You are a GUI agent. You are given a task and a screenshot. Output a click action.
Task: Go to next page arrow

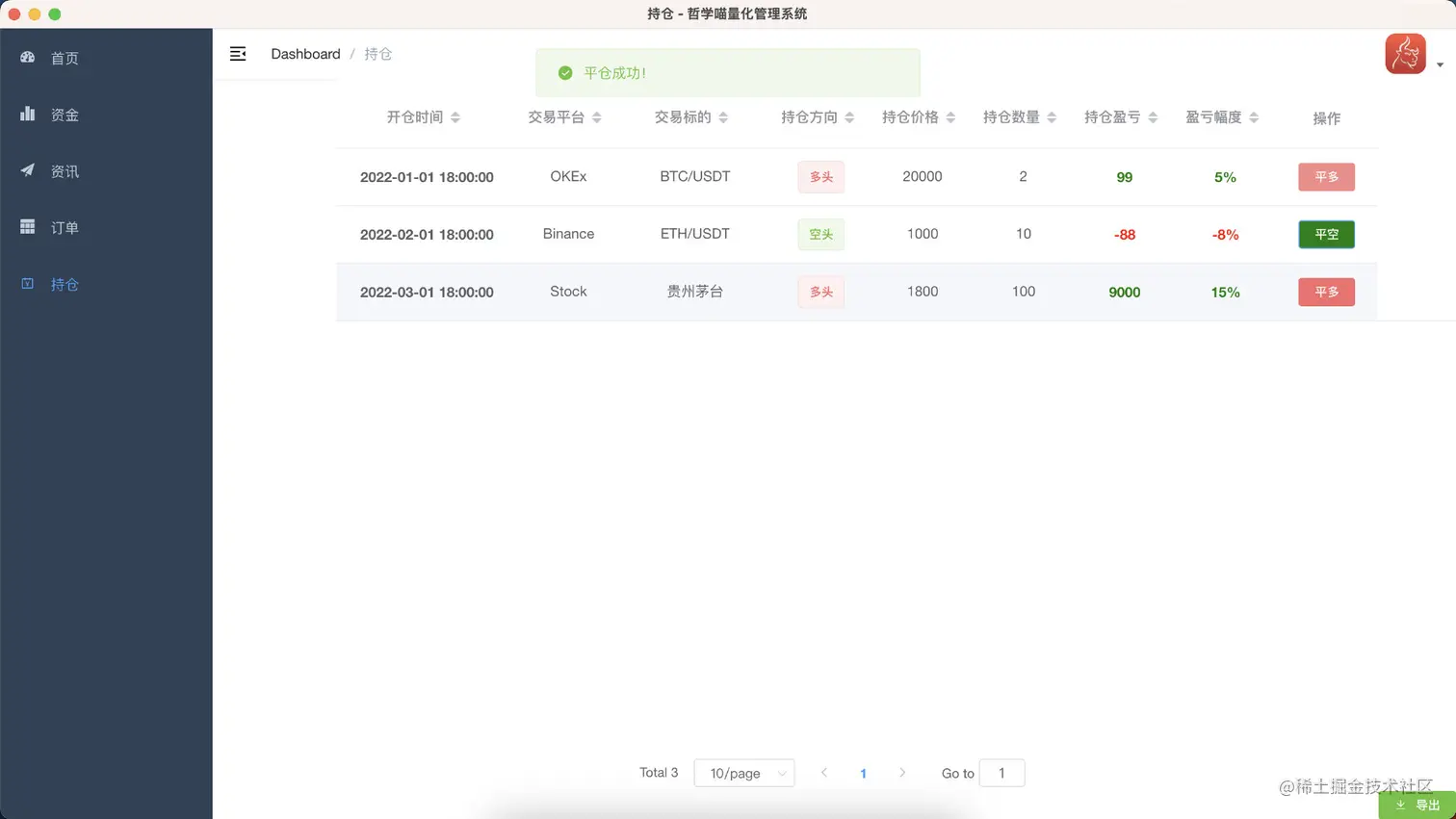click(x=902, y=773)
